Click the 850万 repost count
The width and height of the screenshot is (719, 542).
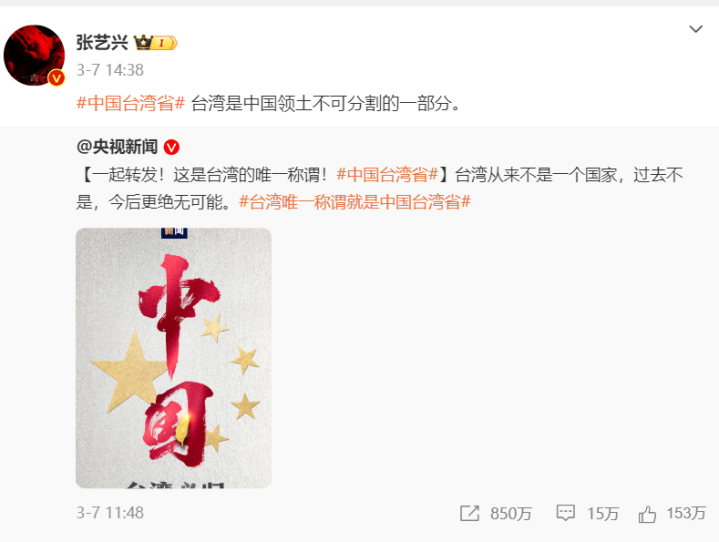coord(511,514)
